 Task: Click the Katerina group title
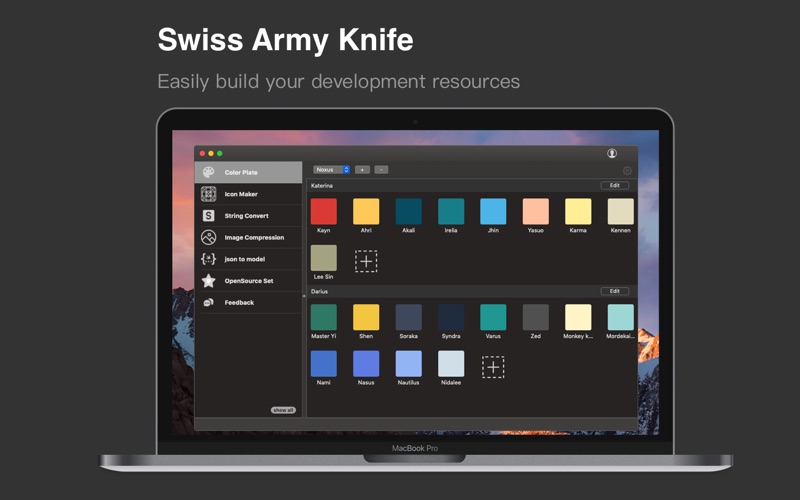click(x=321, y=186)
